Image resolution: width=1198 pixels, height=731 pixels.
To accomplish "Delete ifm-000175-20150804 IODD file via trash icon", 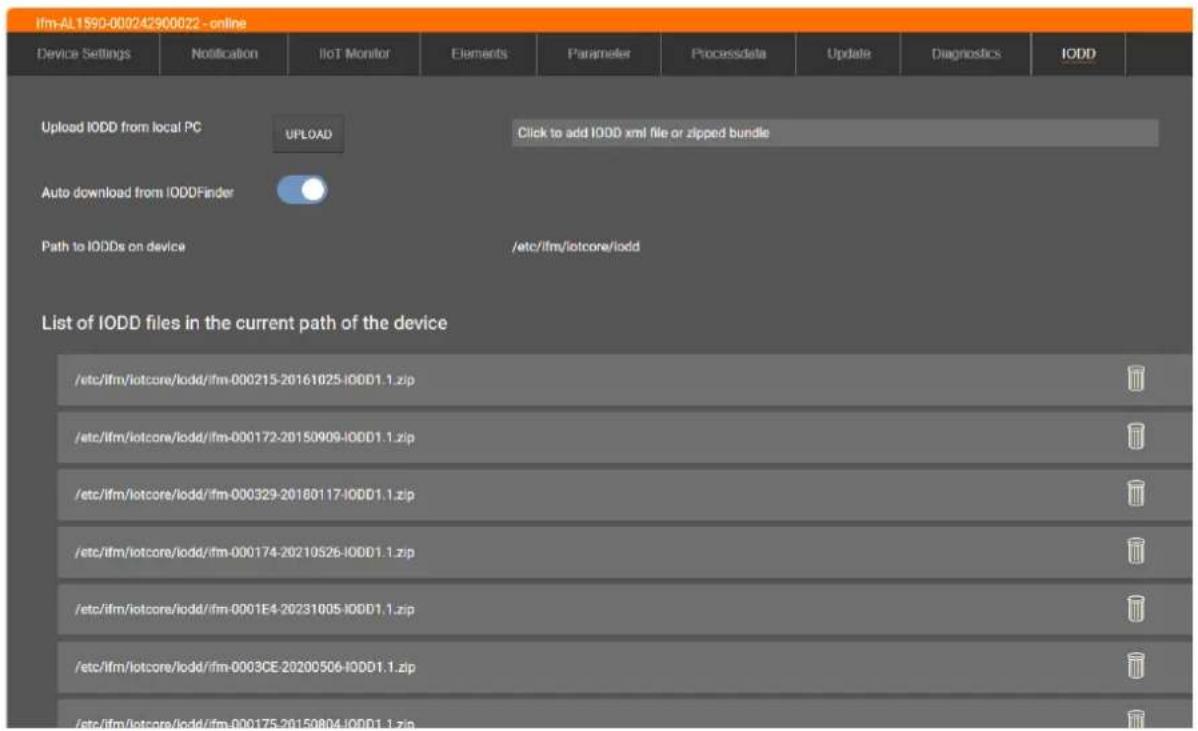I will [1135, 718].
